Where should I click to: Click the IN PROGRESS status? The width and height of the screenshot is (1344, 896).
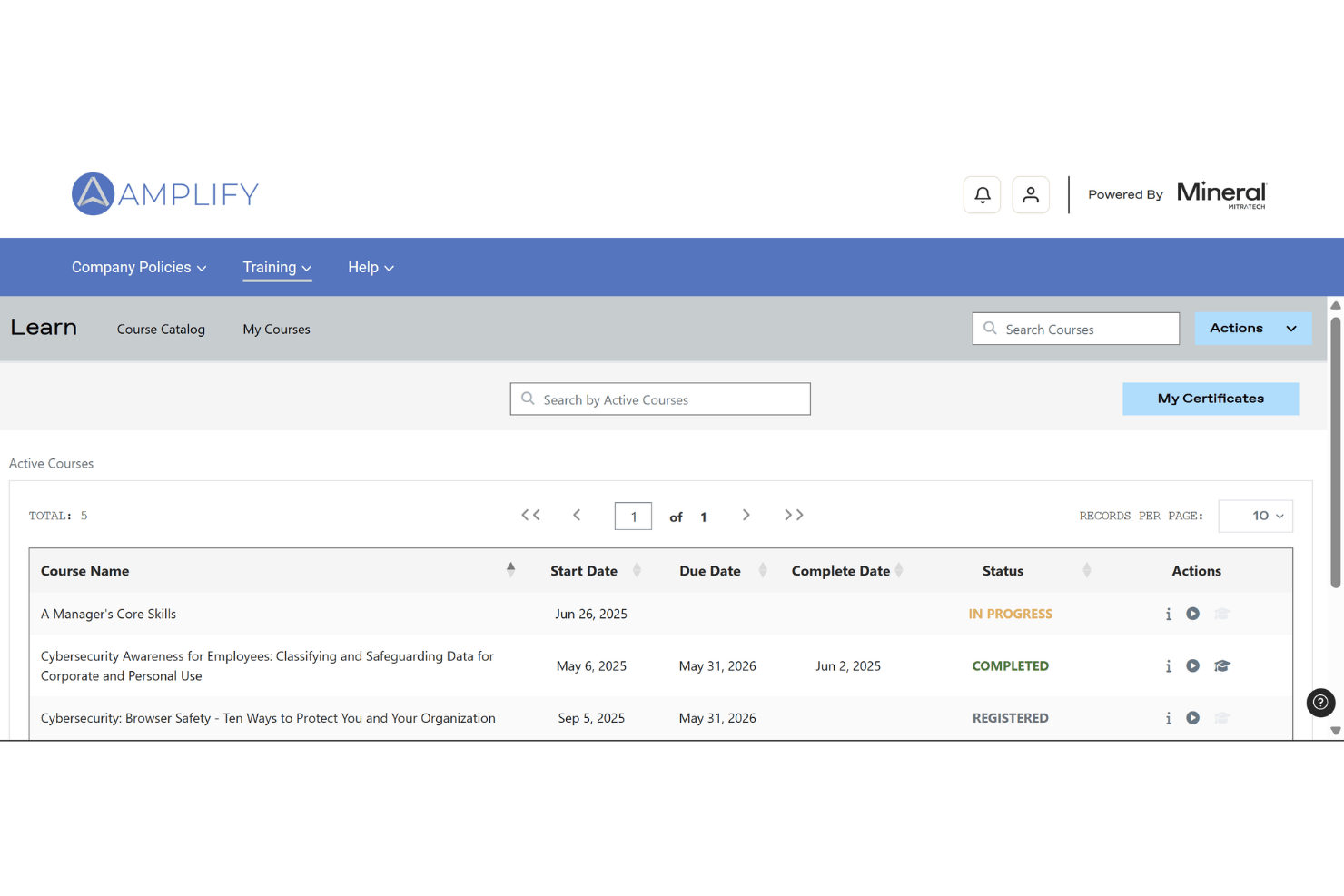point(1010,615)
